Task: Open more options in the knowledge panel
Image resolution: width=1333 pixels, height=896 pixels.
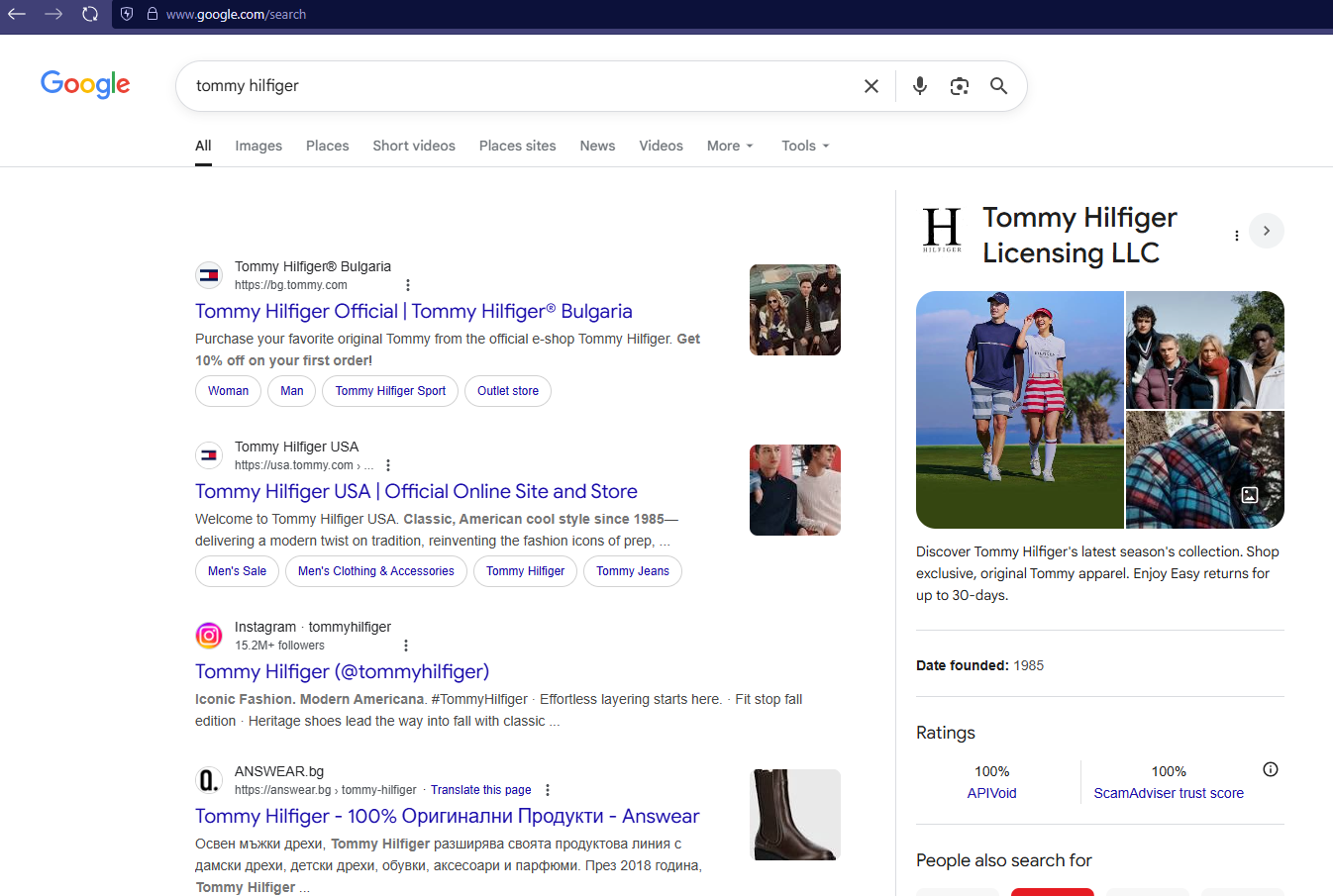Action: click(x=1236, y=236)
